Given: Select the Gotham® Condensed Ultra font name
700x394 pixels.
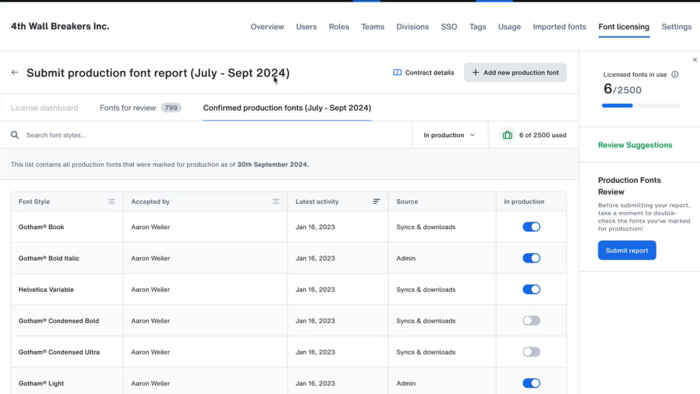Looking at the screenshot, I should coord(59,352).
